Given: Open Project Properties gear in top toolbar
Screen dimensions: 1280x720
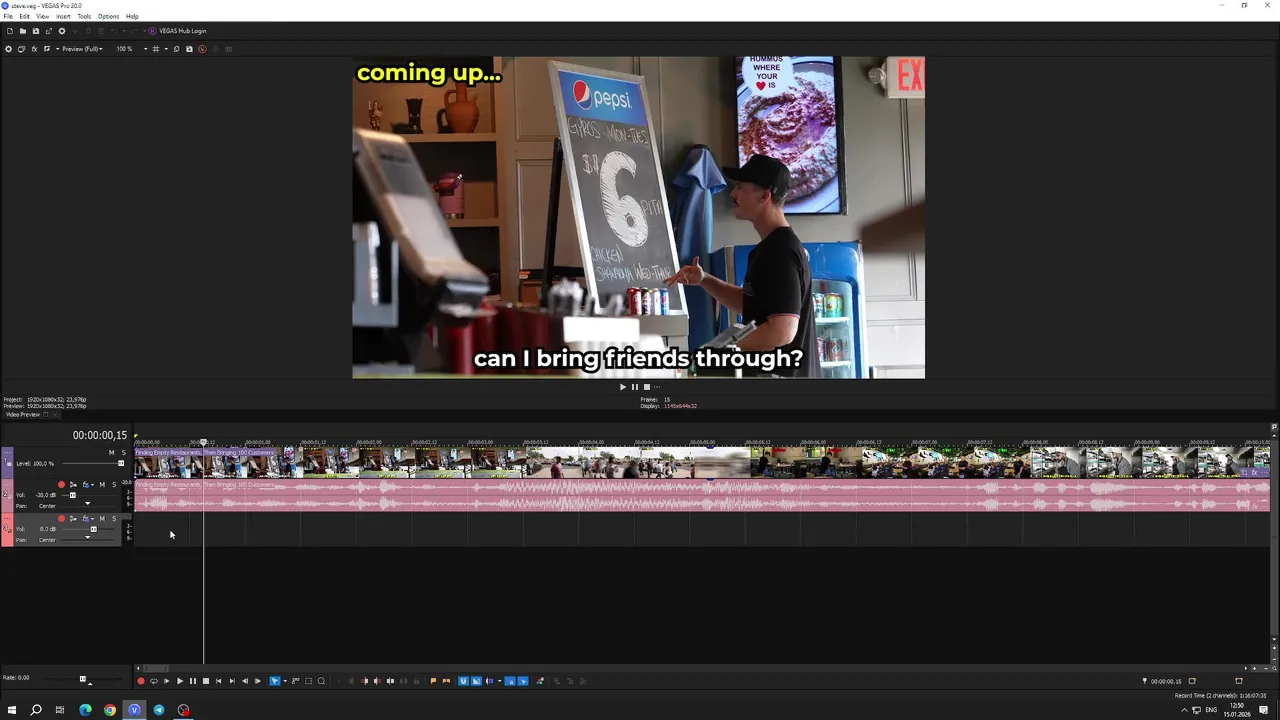Looking at the screenshot, I should click(62, 31).
